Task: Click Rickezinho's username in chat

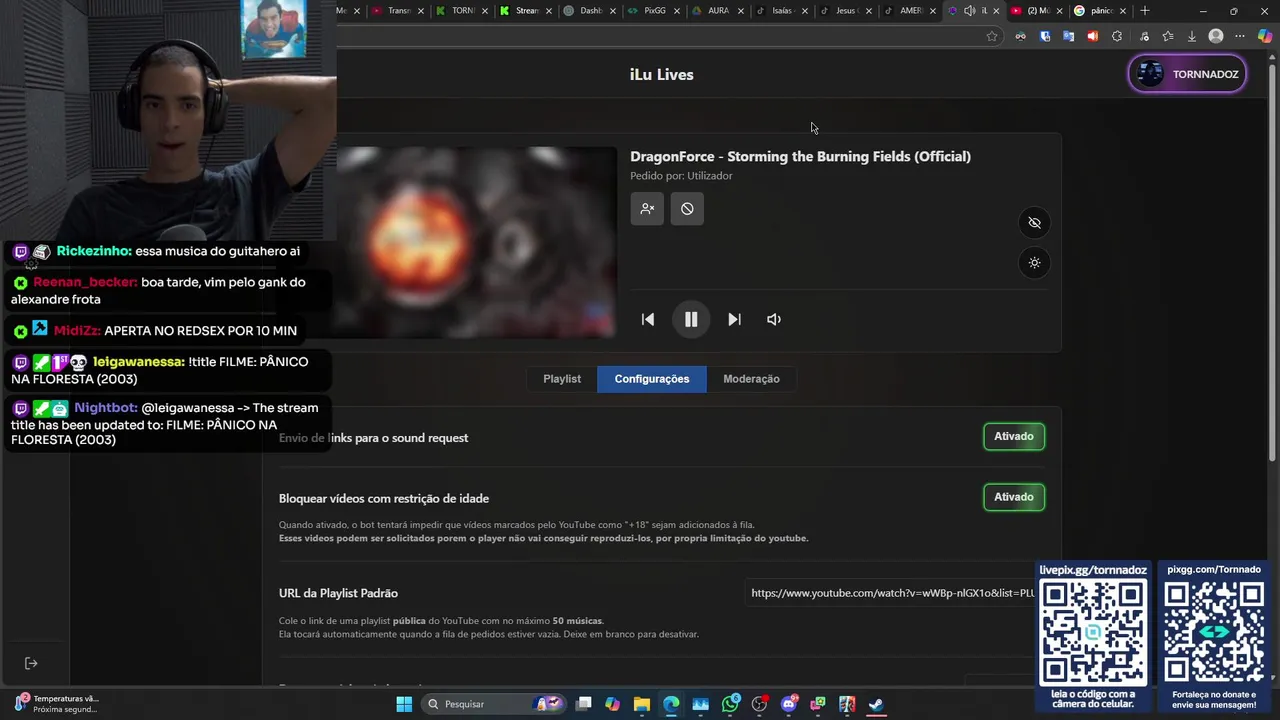Action: pyautogui.click(x=93, y=251)
